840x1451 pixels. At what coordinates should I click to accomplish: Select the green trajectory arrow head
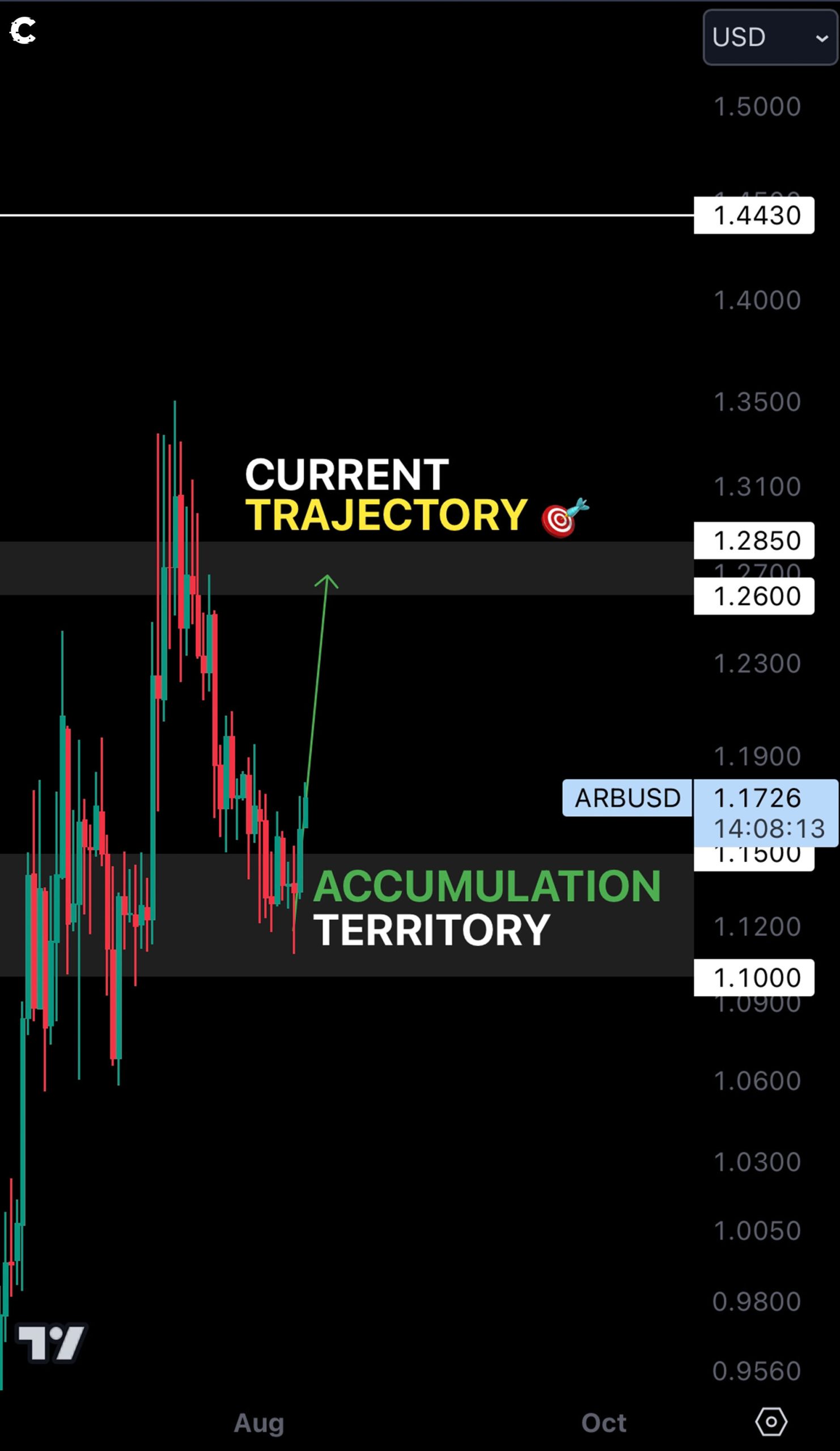(x=326, y=580)
